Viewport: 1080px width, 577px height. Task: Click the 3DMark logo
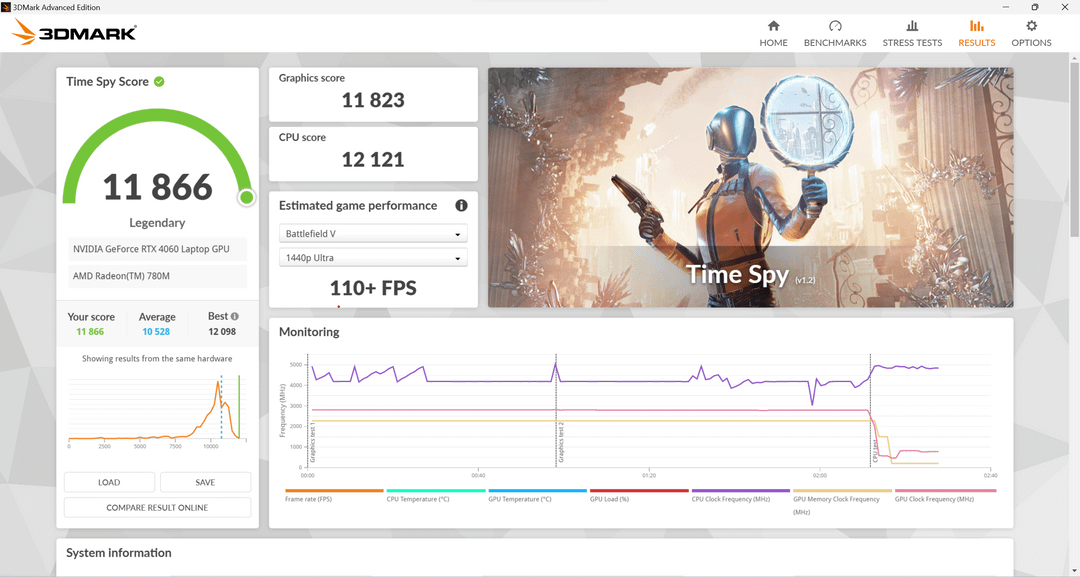coord(74,32)
